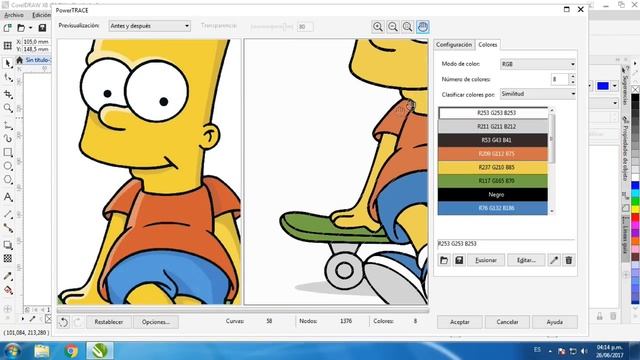The image size is (640, 360).
Task: Zoom in on the PowerTRACE preview
Action: [378, 27]
